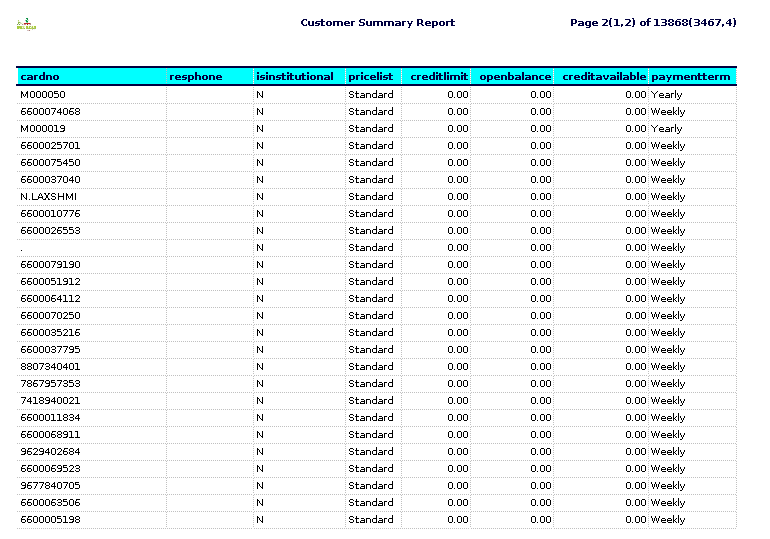Click Standard pricelist in 8807340401 row

click(371, 367)
